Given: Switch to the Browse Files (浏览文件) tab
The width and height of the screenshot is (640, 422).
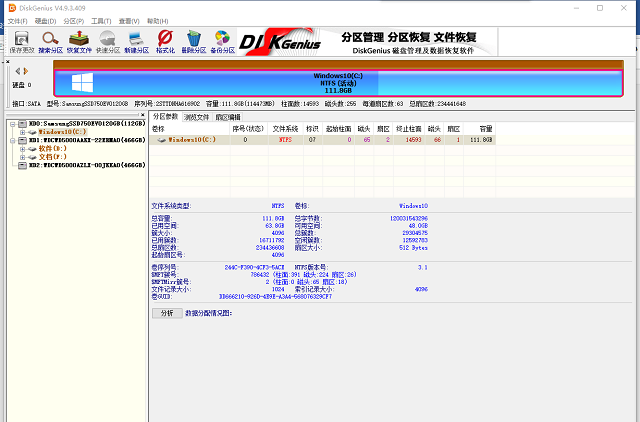Looking at the screenshot, I should pos(196,117).
